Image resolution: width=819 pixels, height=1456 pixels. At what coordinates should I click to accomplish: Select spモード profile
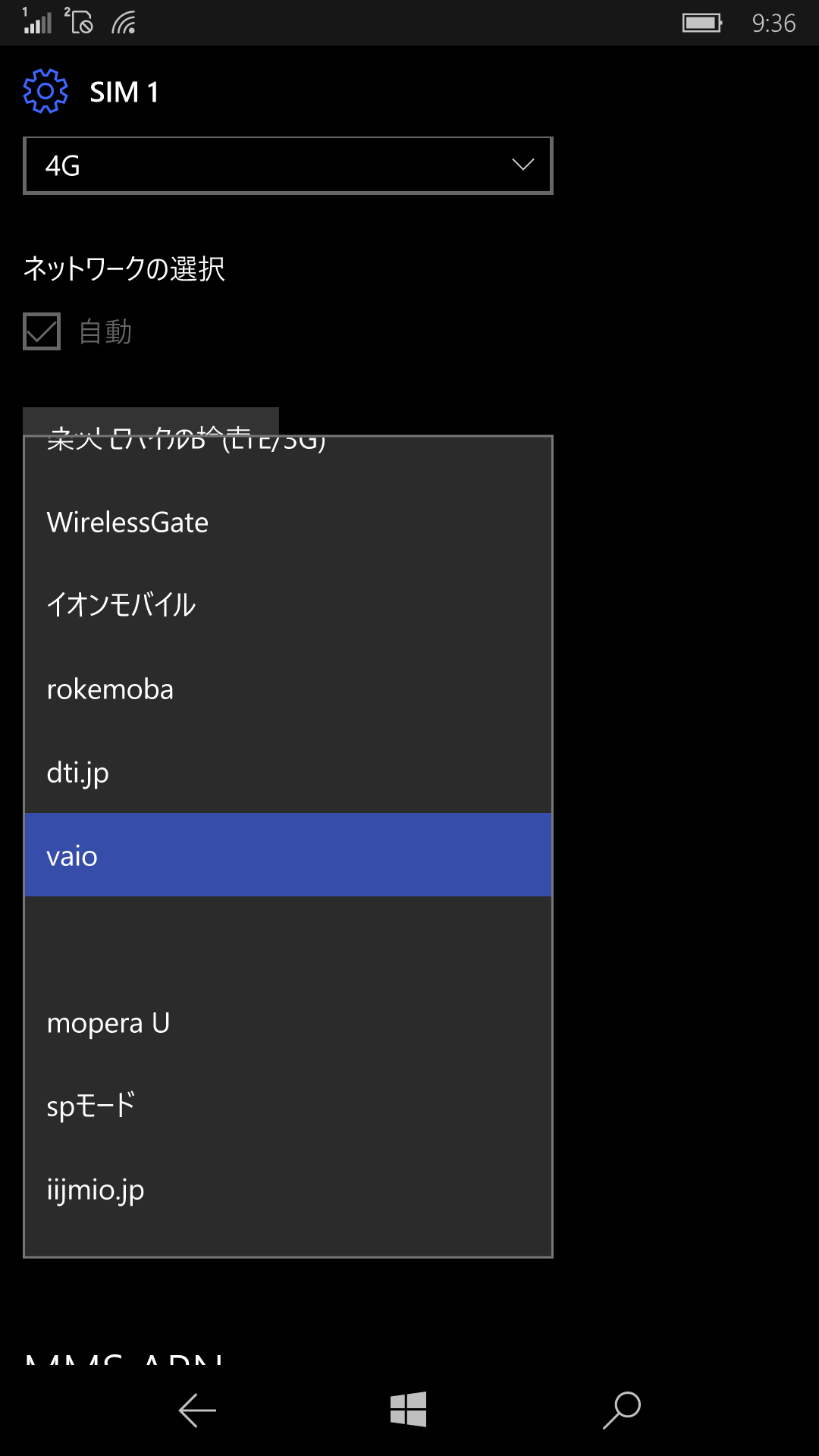tap(288, 1106)
